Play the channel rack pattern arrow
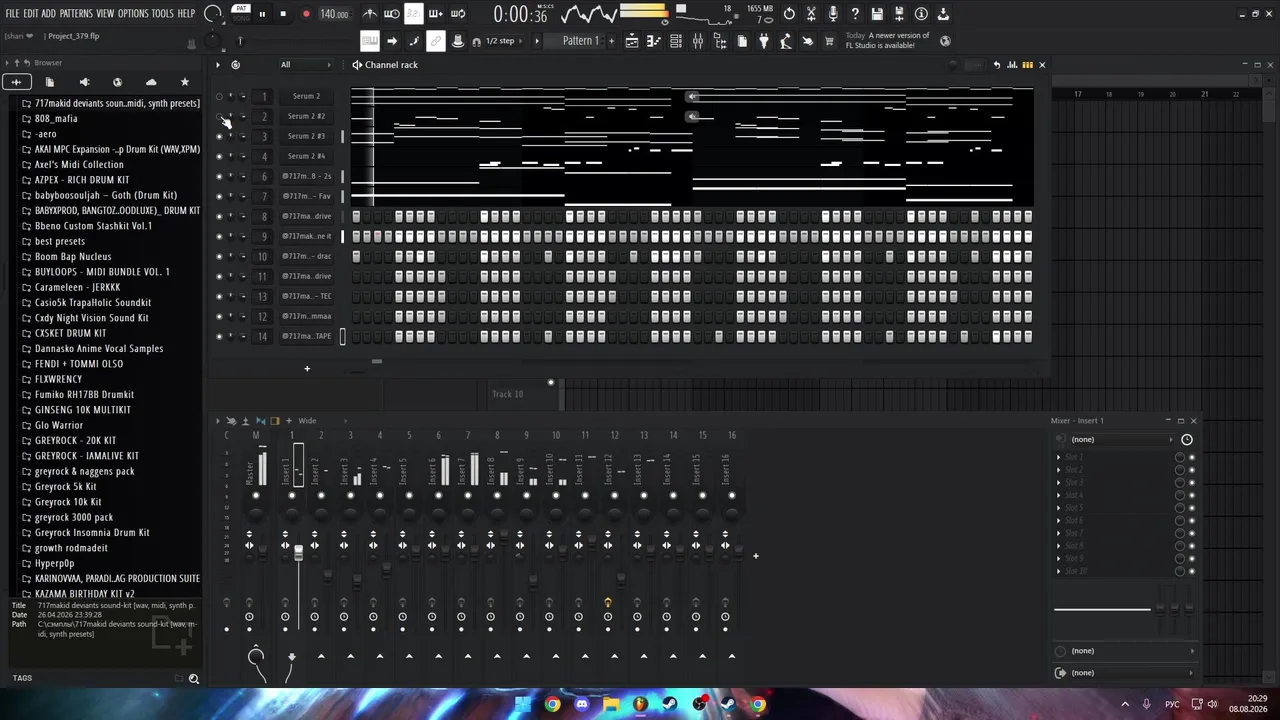 pyautogui.click(x=218, y=65)
